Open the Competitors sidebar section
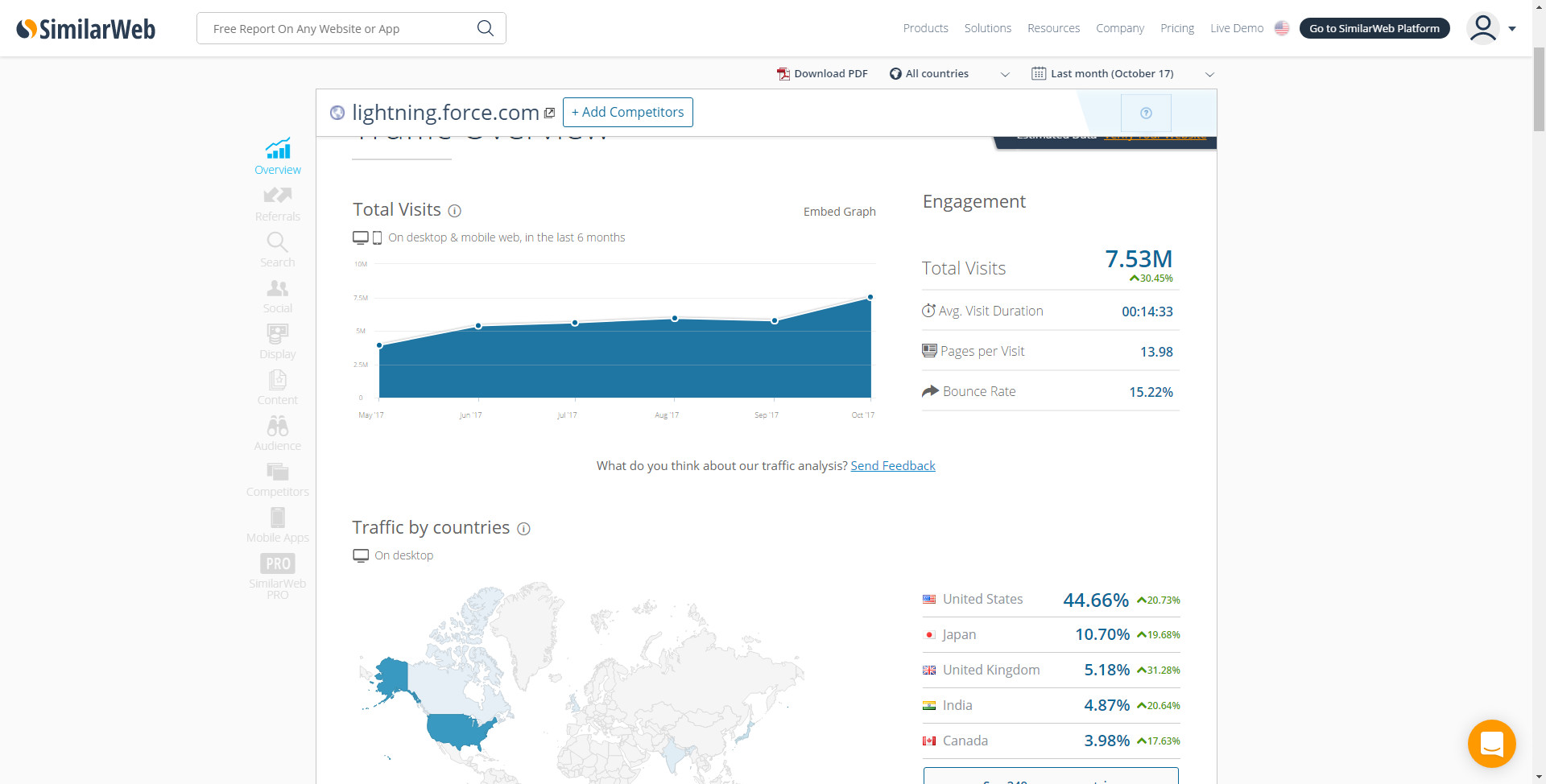Image resolution: width=1546 pixels, height=784 pixels. [x=278, y=480]
